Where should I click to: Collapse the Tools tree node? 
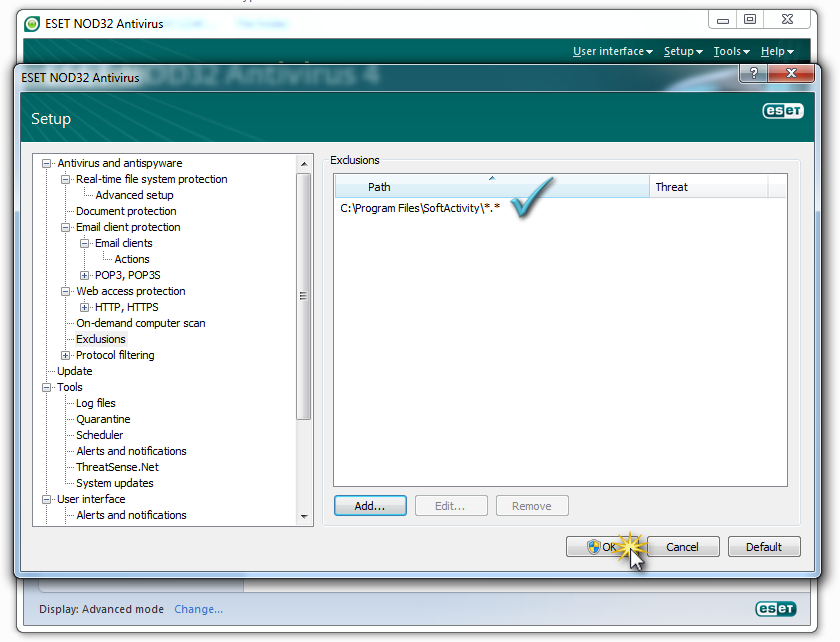[x=47, y=387]
